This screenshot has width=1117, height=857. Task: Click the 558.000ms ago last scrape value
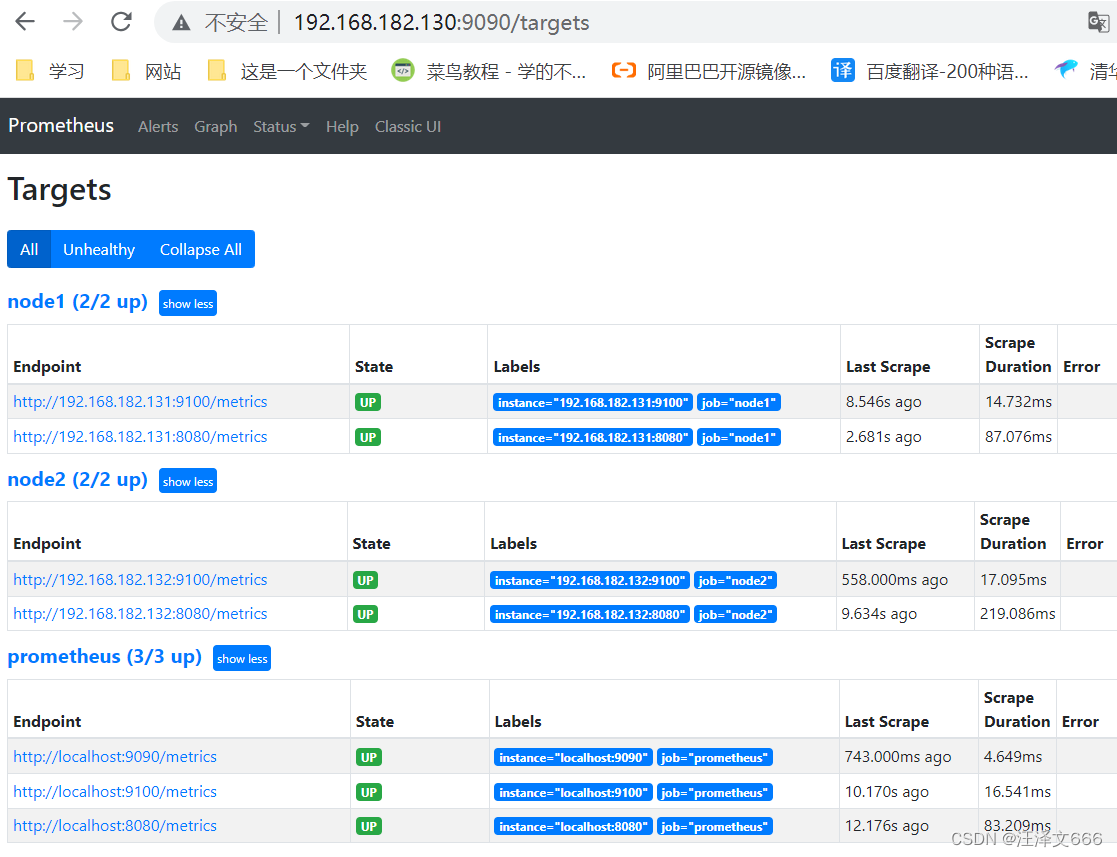pyautogui.click(x=895, y=580)
